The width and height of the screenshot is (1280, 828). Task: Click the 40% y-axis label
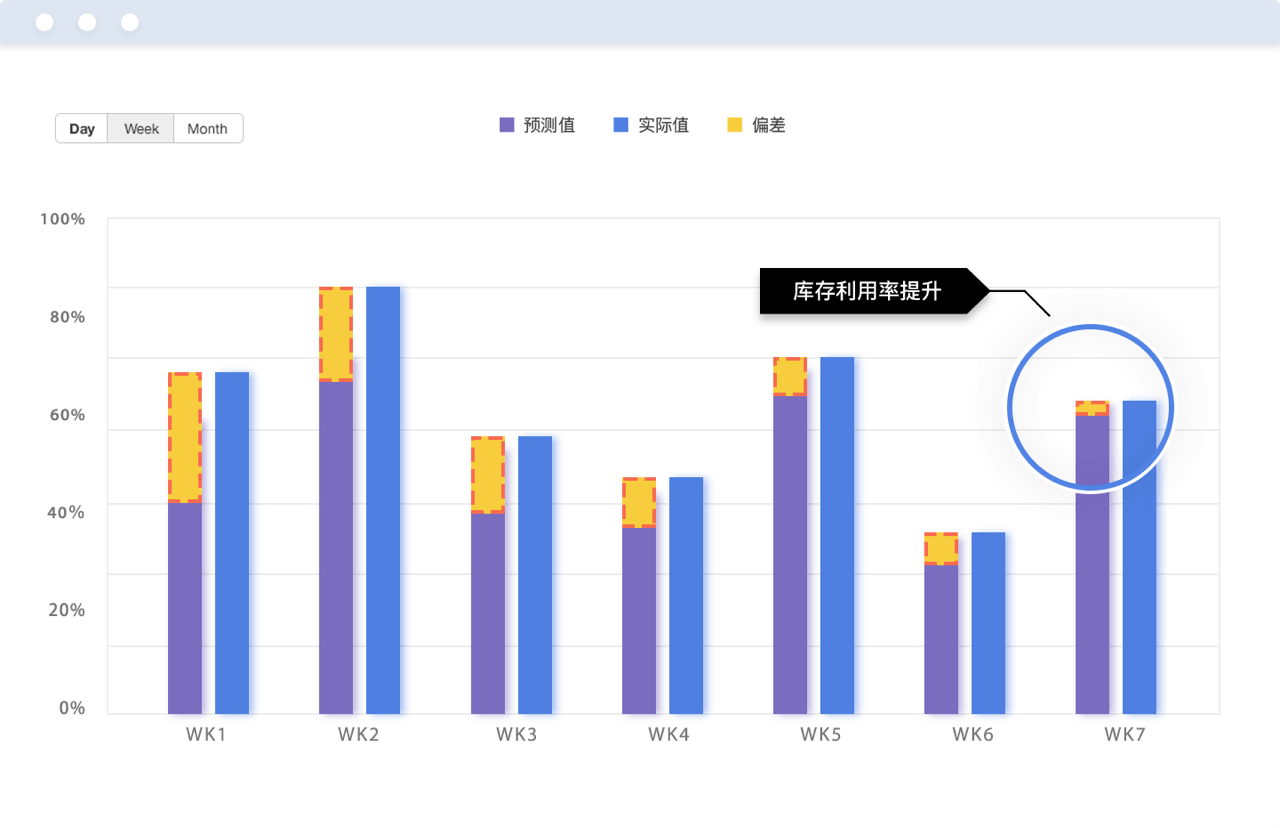click(67, 512)
